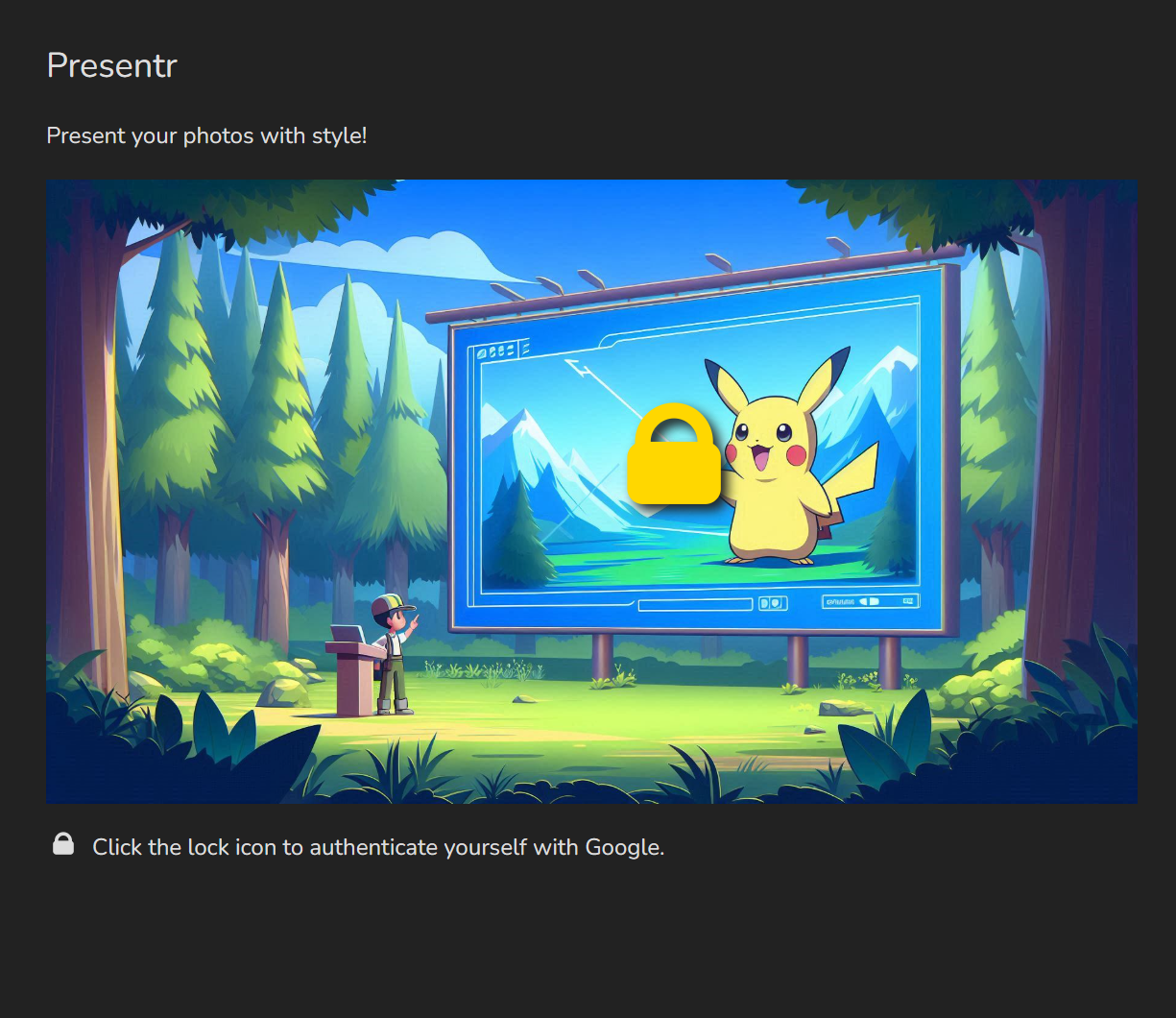Click the large yellow padlock icon
Viewport: 1176px width, 1018px height.
[673, 456]
